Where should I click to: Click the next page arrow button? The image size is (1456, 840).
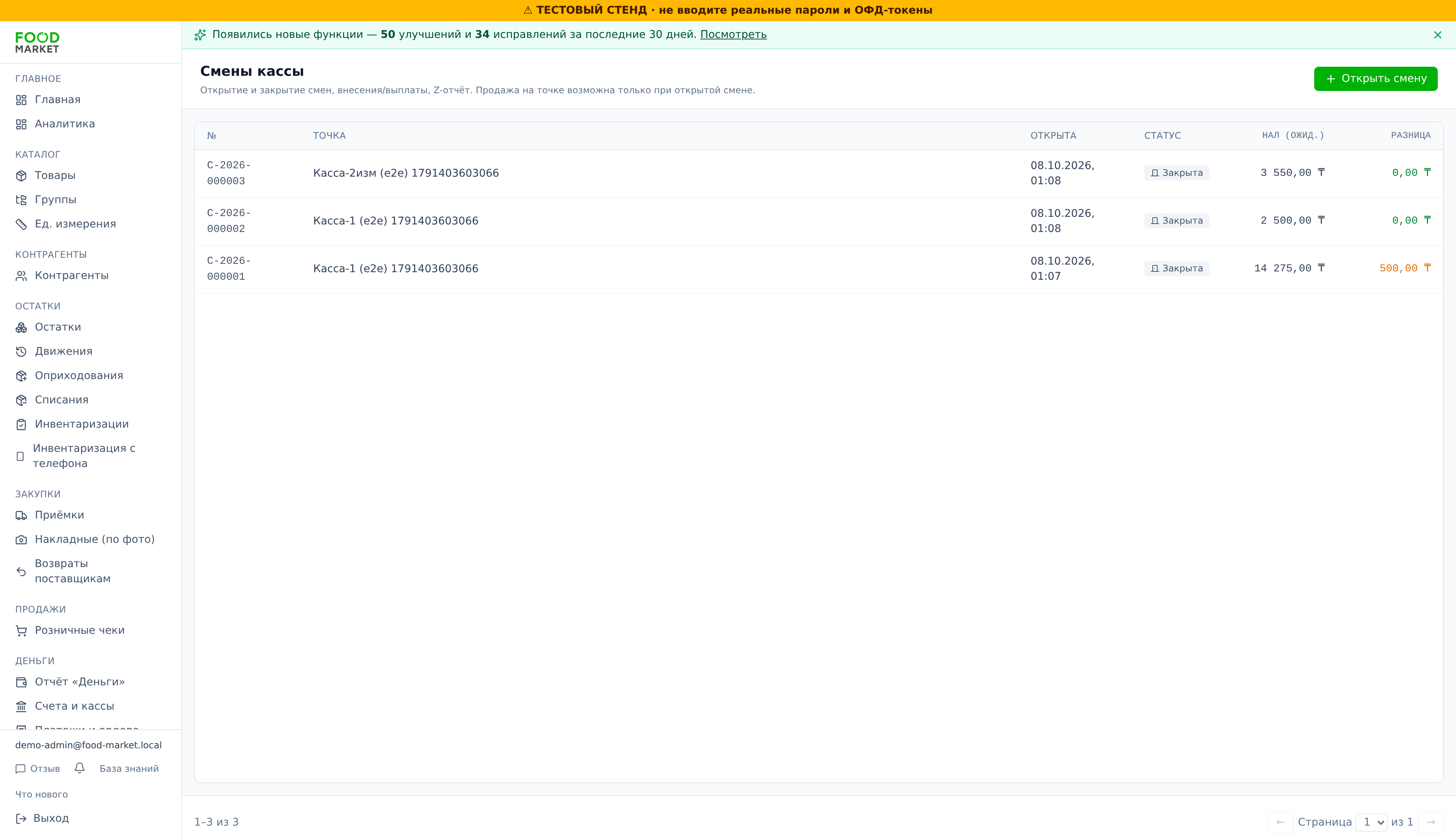click(1431, 822)
